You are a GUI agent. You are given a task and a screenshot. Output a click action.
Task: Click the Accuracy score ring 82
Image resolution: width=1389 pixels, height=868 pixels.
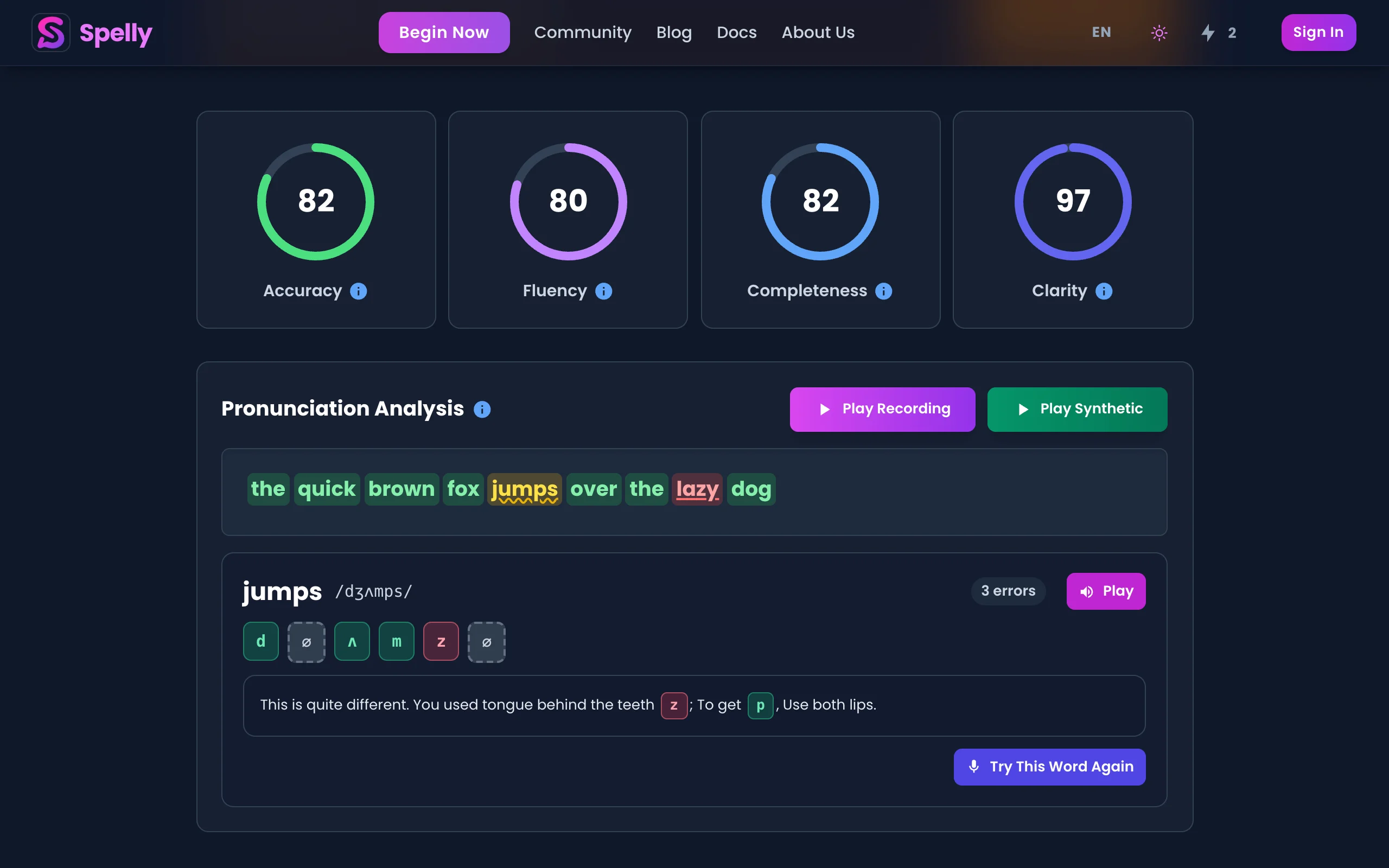(x=316, y=201)
